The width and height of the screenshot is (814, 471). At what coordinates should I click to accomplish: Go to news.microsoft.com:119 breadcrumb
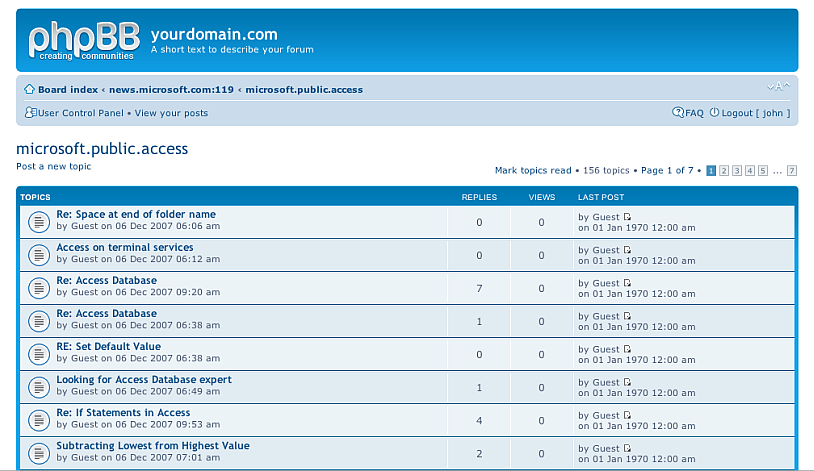coord(171,90)
